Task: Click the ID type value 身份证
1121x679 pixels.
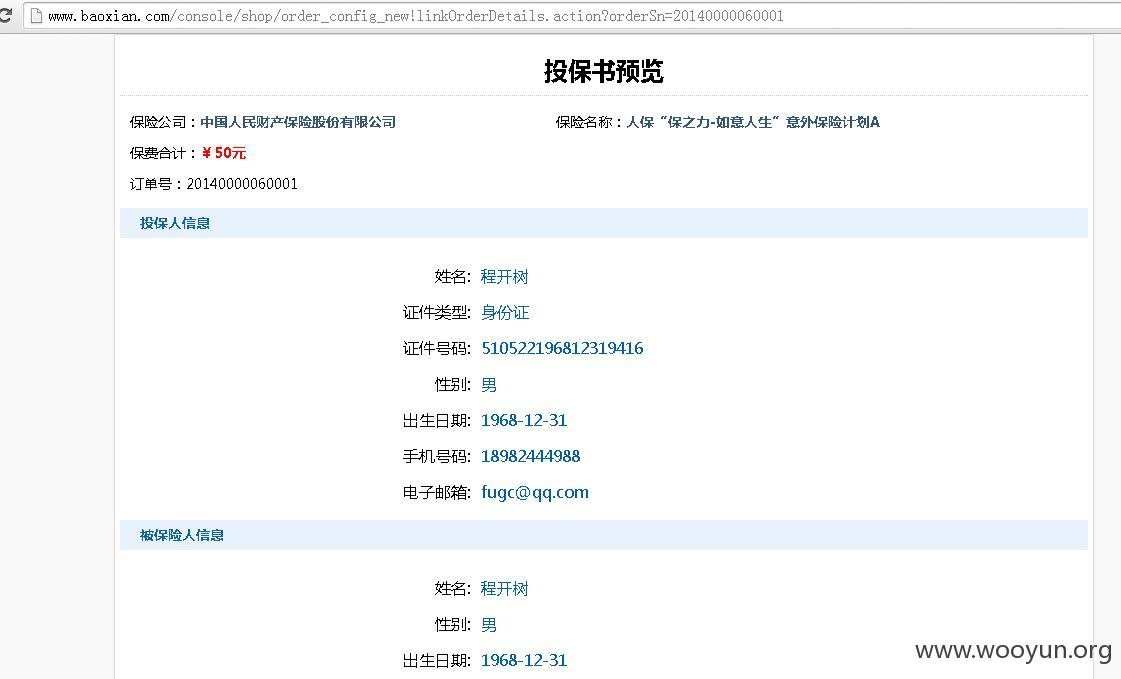Action: 505,312
